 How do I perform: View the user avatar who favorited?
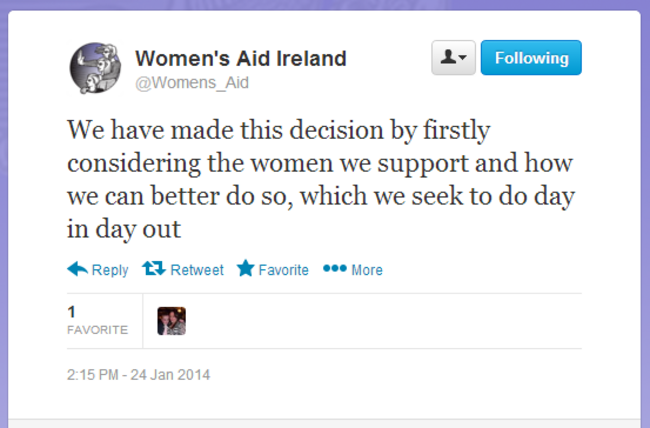click(172, 321)
